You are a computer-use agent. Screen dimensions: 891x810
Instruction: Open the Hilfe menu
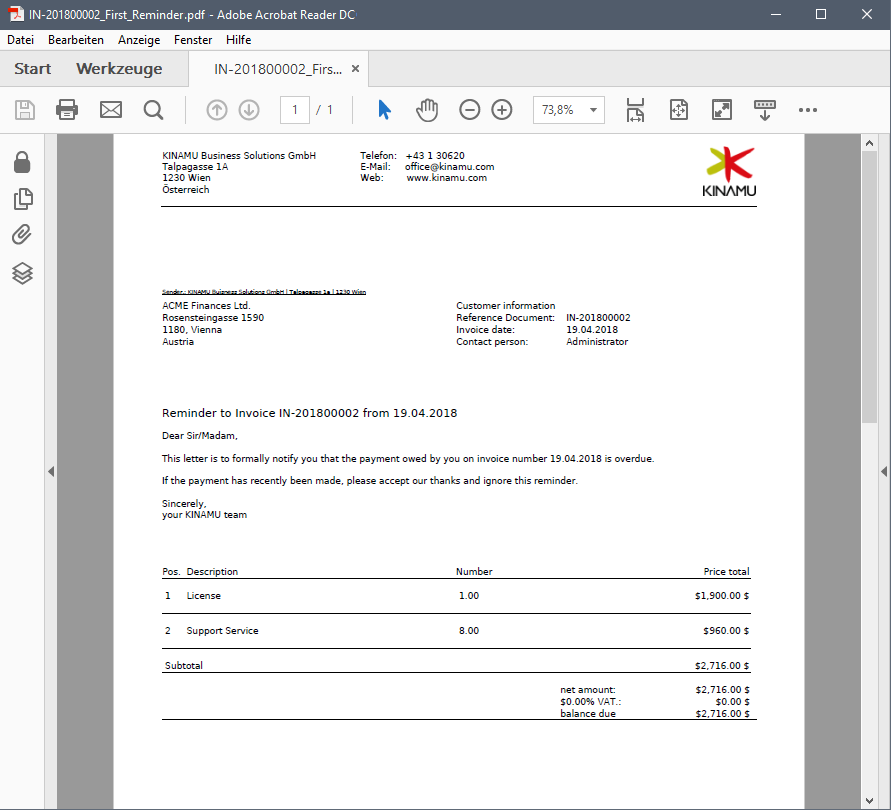(239, 40)
